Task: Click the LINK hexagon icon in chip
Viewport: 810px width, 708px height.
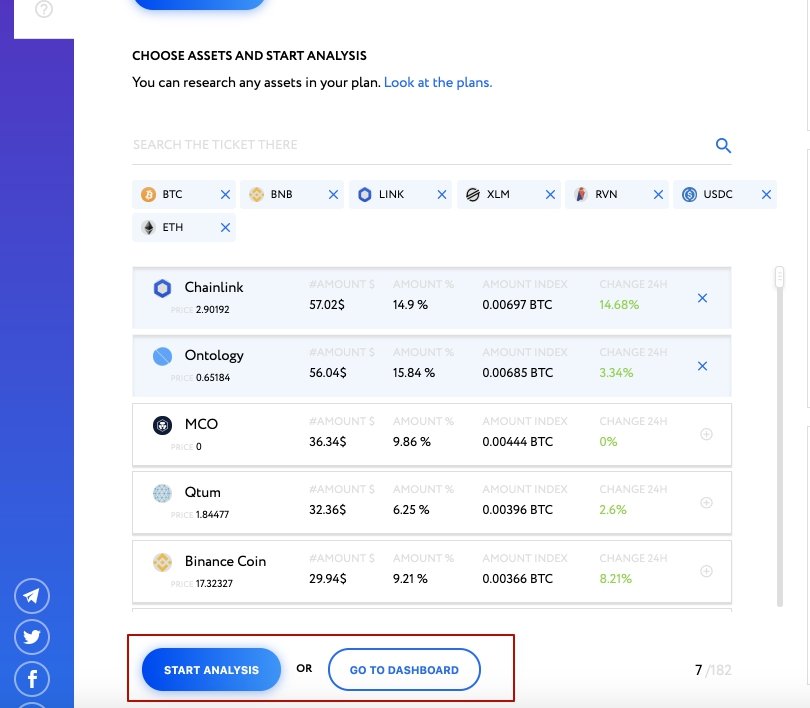Action: point(365,195)
